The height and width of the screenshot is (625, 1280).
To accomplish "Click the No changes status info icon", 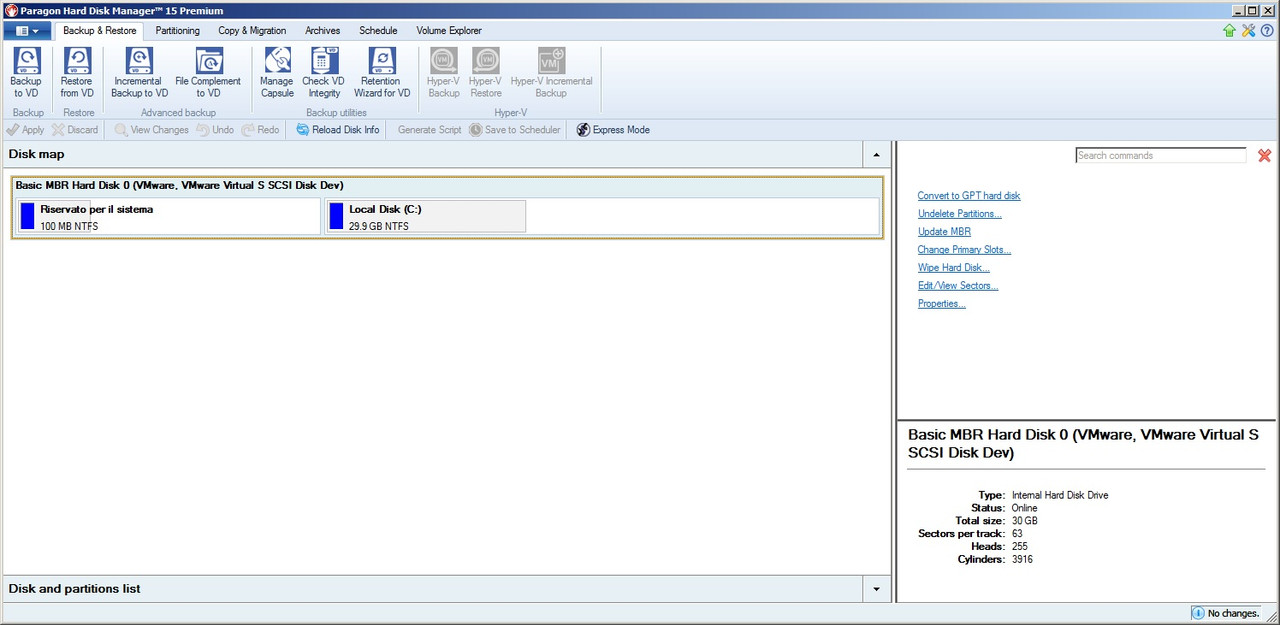I will (1198, 613).
